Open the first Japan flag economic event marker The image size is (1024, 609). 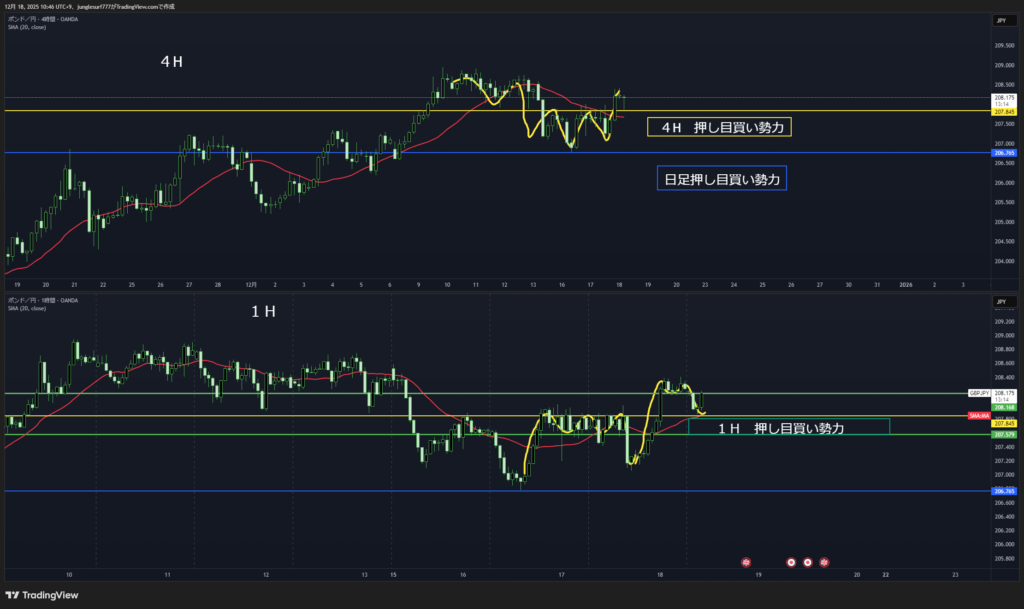tap(792, 563)
